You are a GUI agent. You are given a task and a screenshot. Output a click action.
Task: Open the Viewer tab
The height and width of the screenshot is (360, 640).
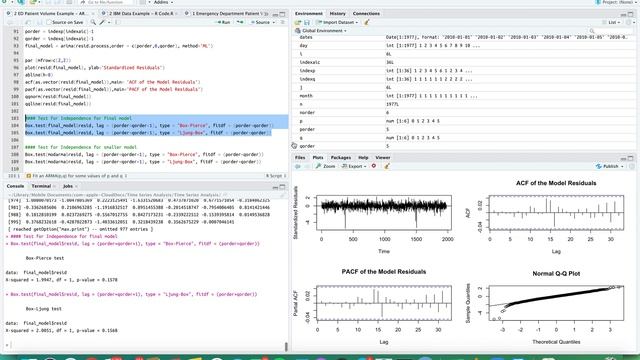click(382, 158)
